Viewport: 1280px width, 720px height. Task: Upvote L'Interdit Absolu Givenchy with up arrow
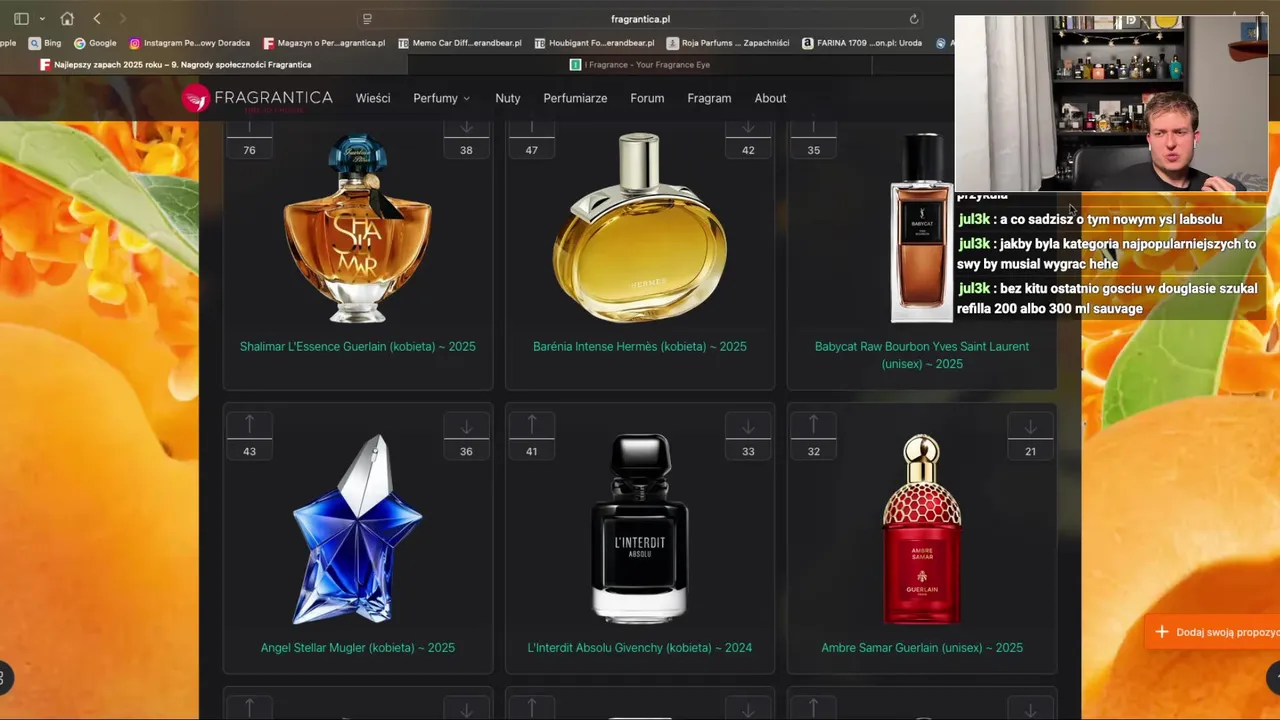tap(531, 425)
